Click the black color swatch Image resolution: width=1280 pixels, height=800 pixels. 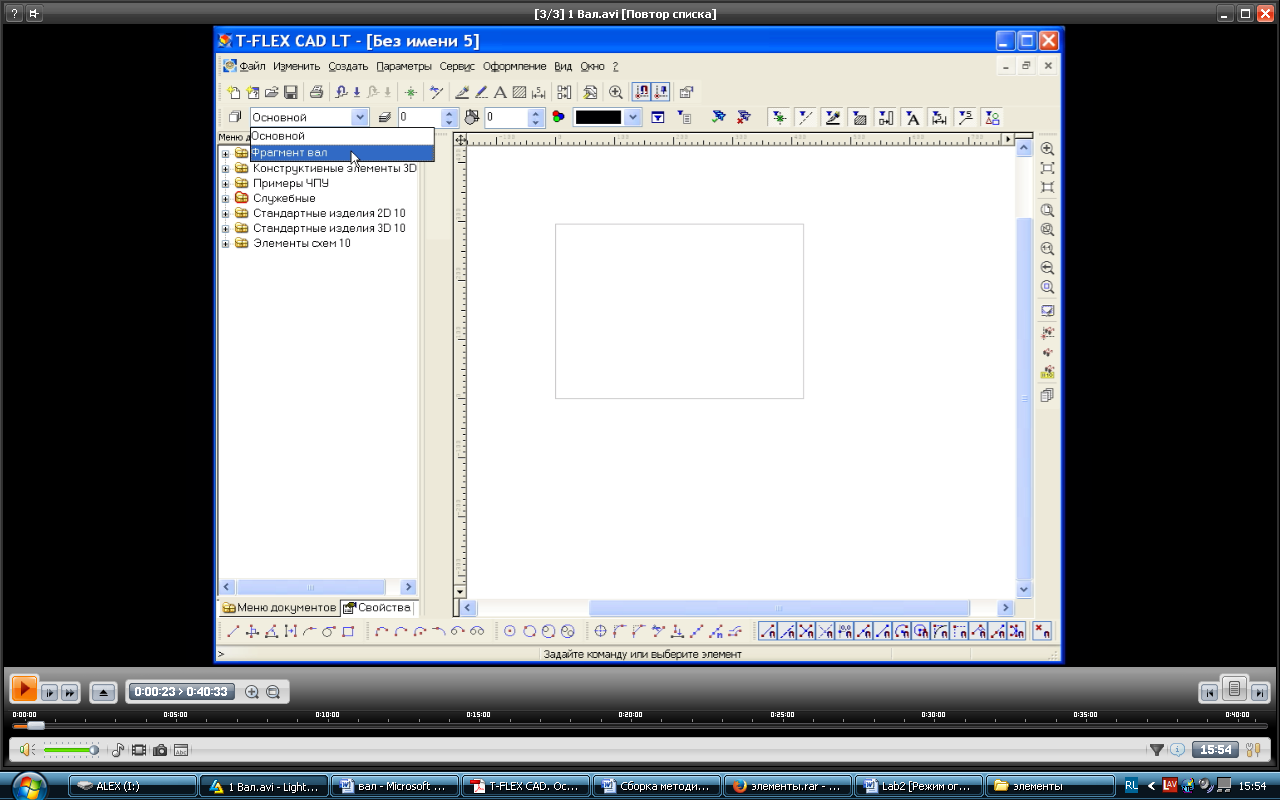point(598,117)
